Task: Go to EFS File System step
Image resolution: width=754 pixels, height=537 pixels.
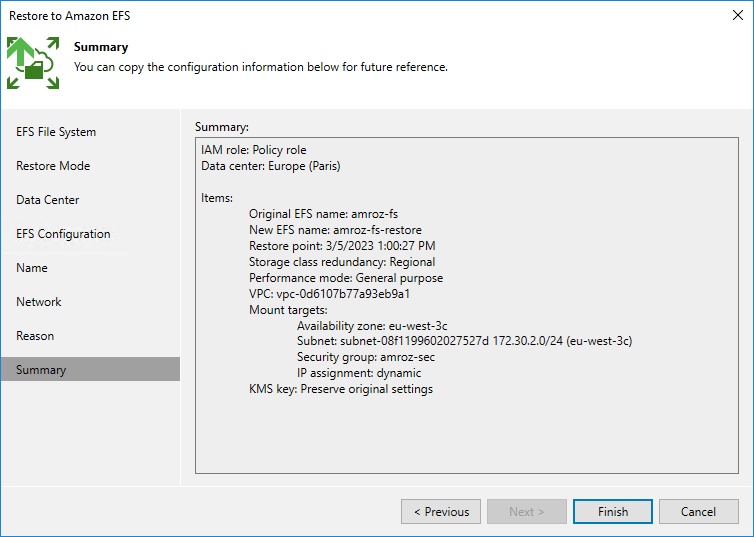Action: pyautogui.click(x=56, y=132)
